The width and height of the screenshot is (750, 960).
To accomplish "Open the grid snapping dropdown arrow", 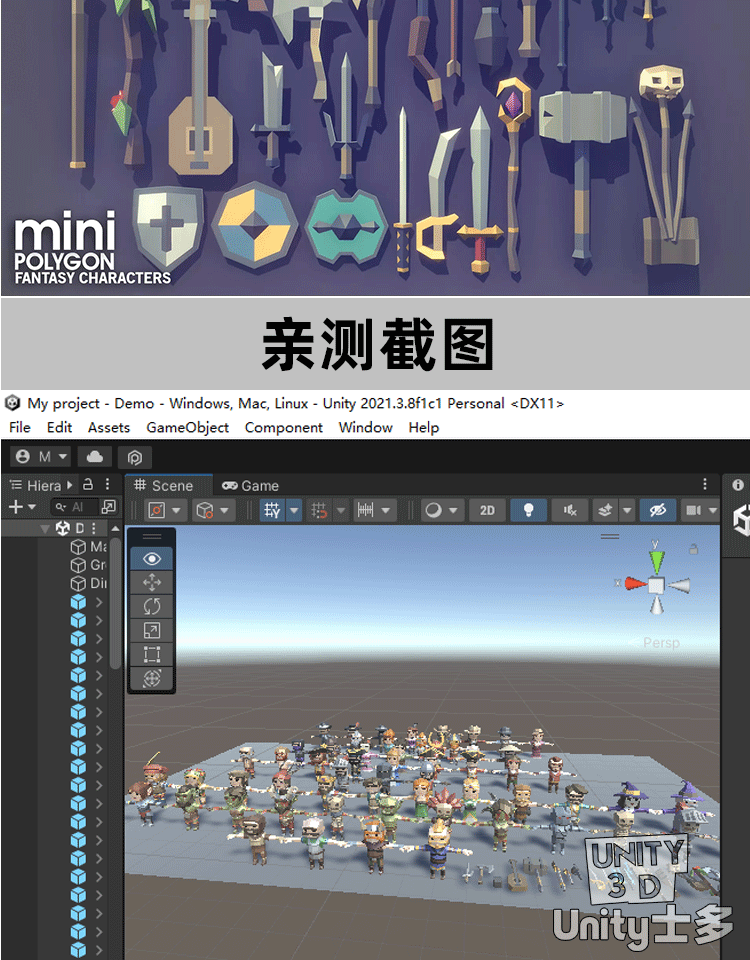I will (x=341, y=510).
